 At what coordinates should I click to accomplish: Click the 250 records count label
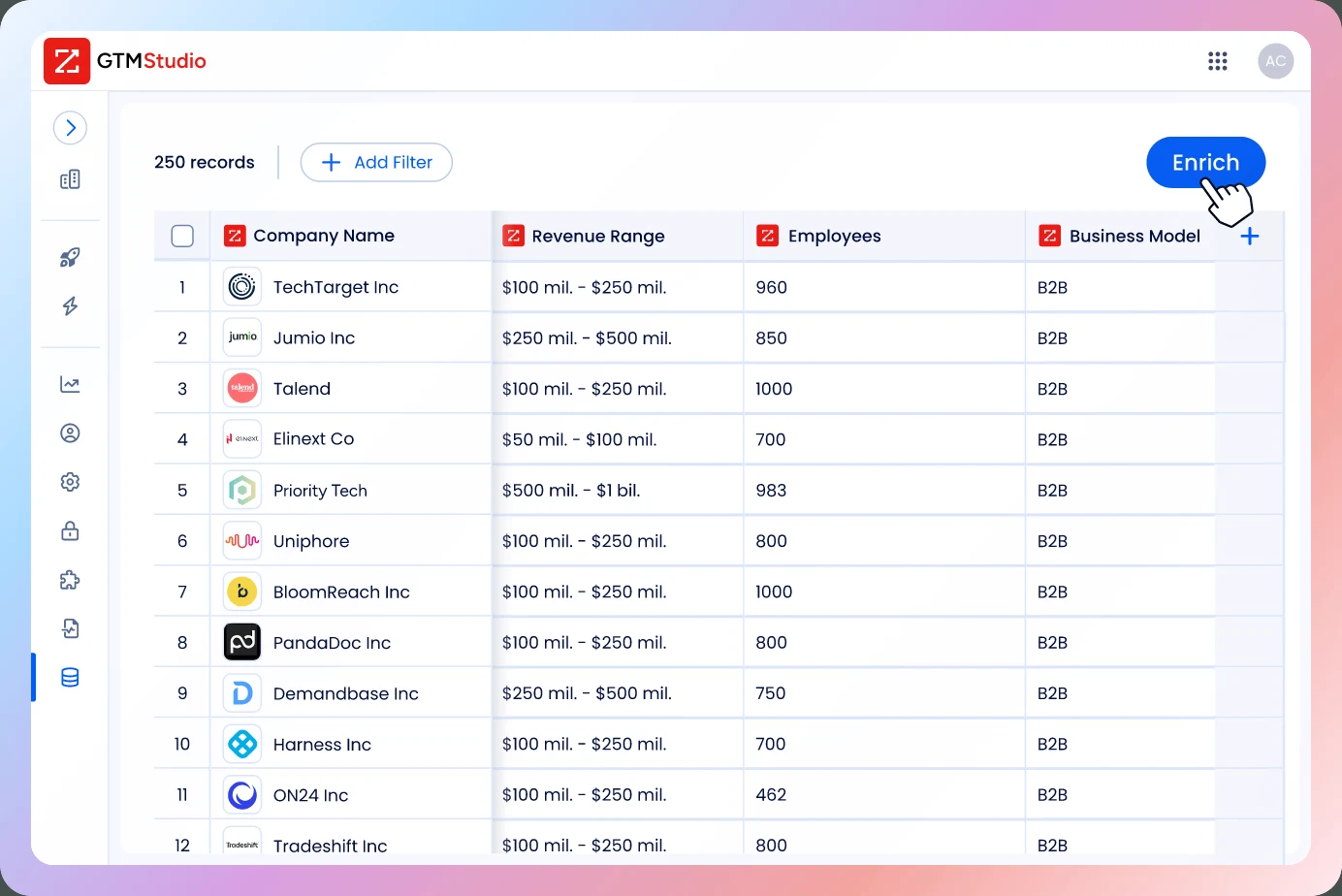pos(205,162)
